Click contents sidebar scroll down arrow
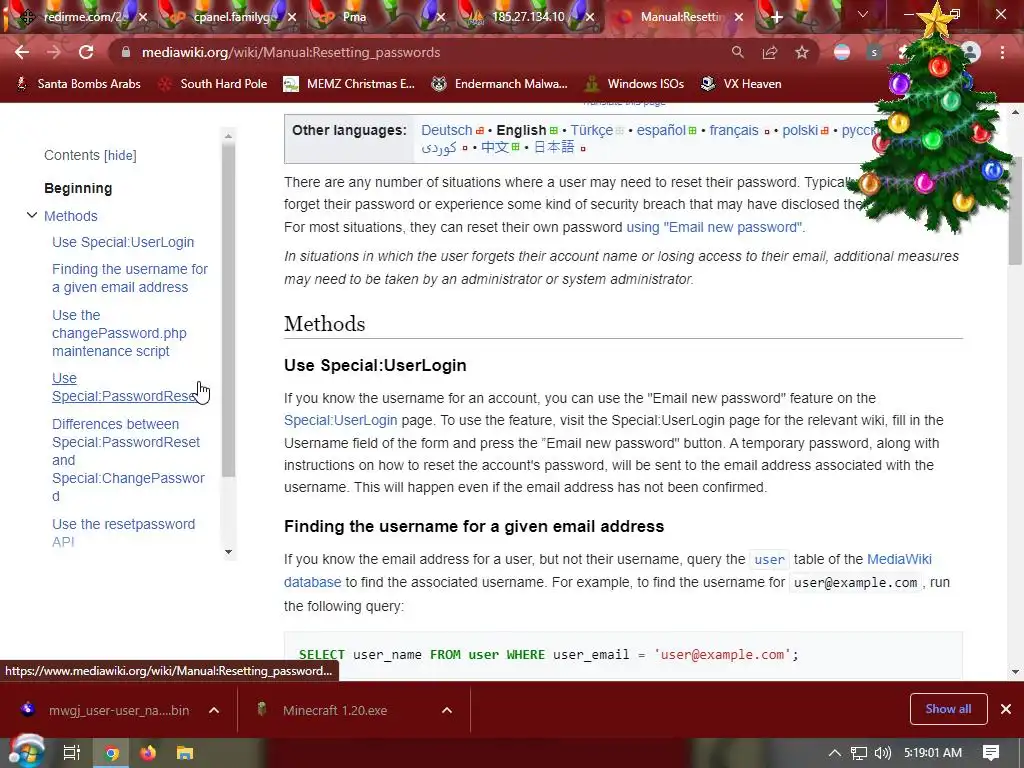This screenshot has width=1024, height=768. point(228,552)
